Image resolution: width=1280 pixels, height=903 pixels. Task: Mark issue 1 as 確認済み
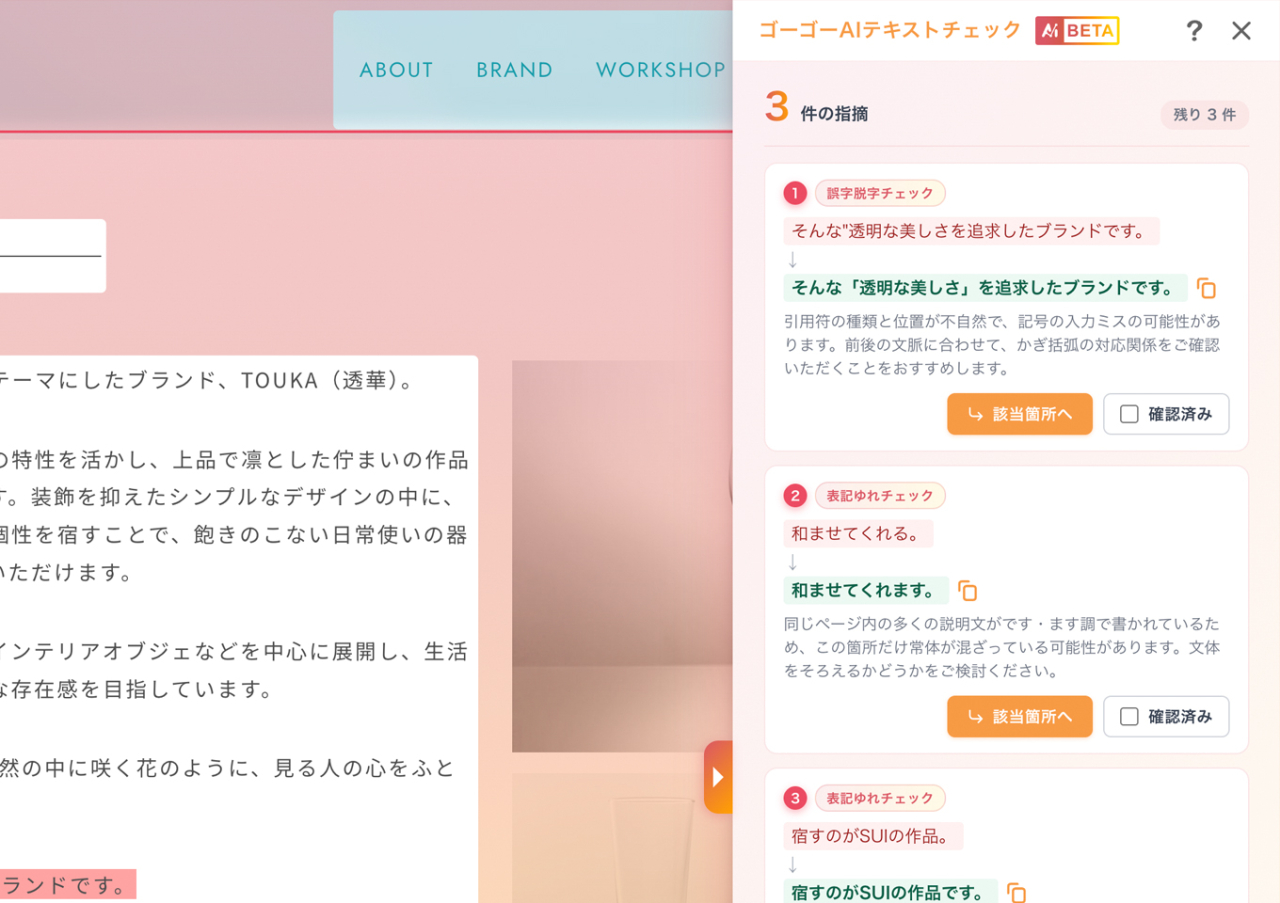coord(1166,414)
